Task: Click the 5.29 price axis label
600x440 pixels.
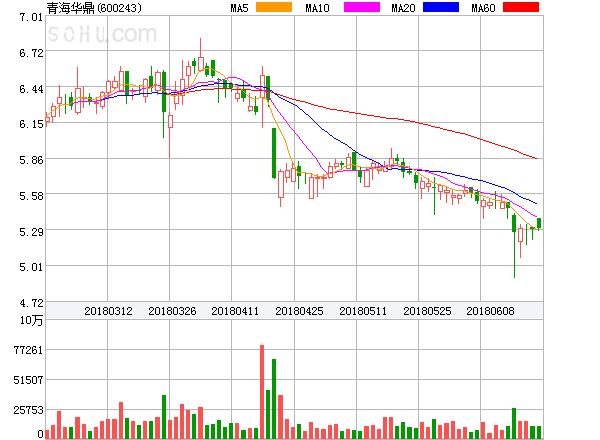Action: tap(31, 232)
